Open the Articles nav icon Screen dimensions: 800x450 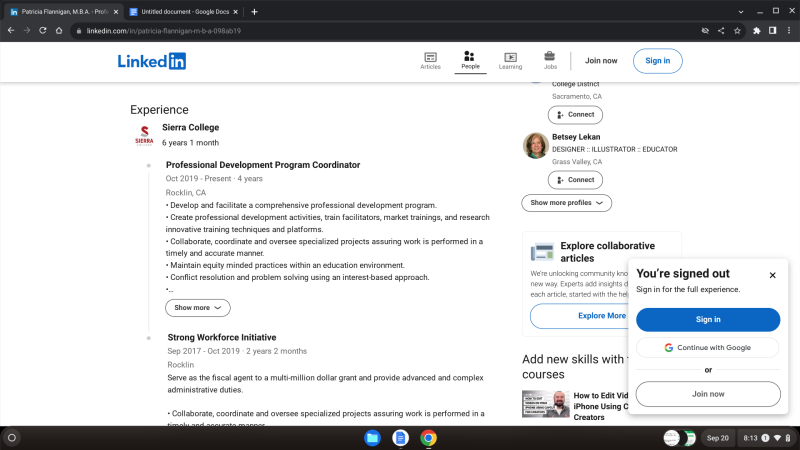[x=430, y=61]
